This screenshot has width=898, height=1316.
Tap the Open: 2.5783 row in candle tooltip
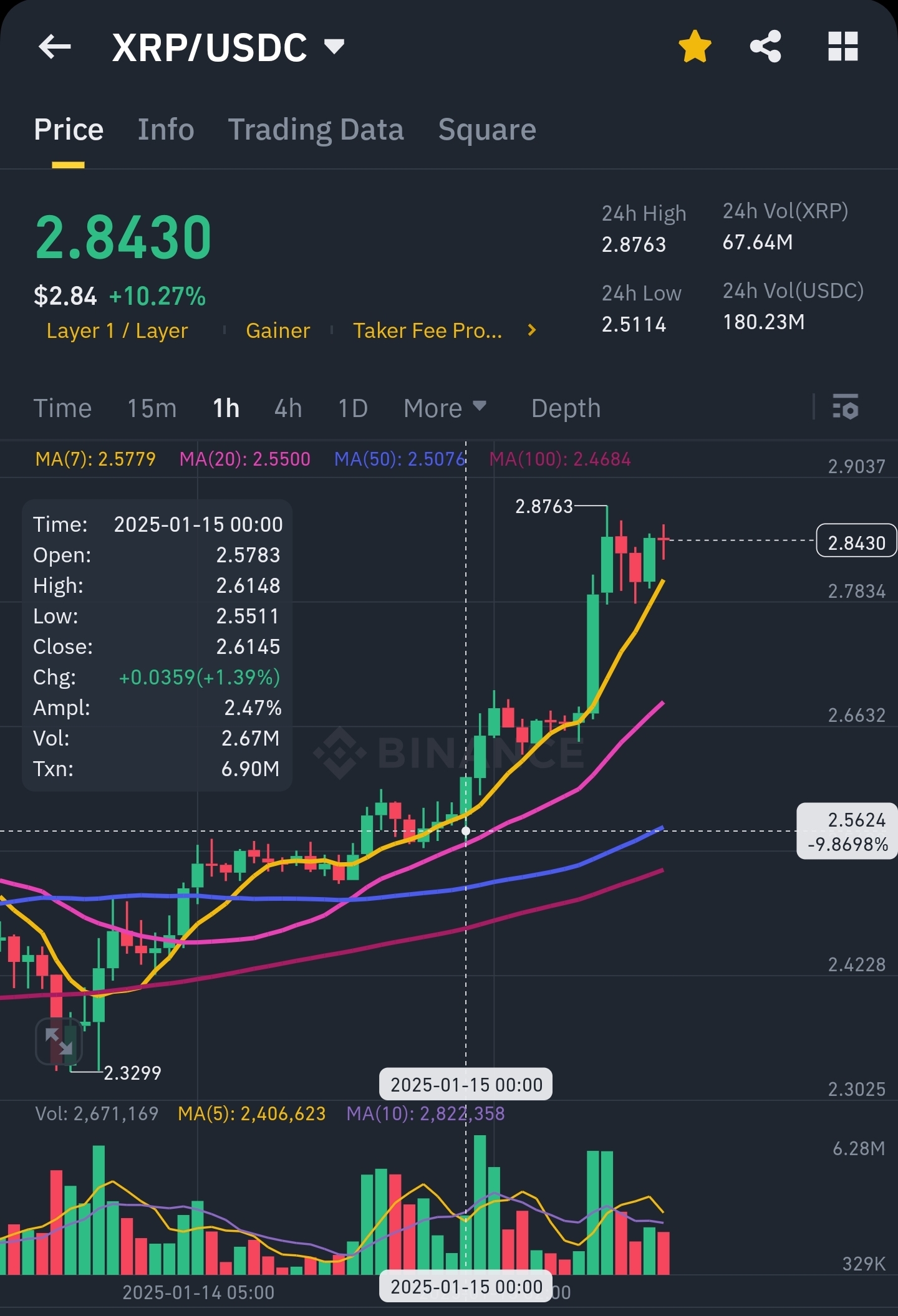click(x=157, y=555)
